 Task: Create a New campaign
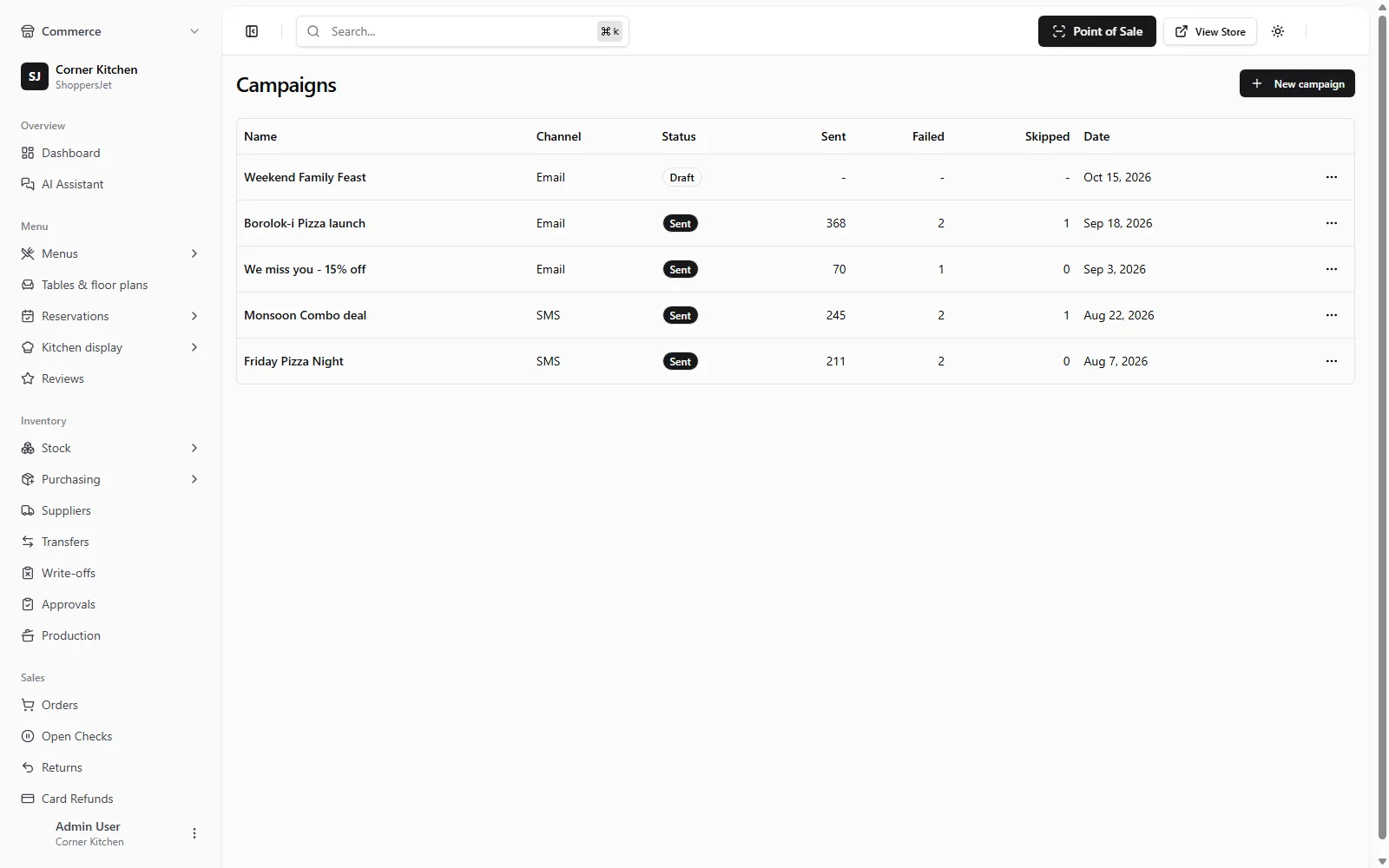(1297, 83)
